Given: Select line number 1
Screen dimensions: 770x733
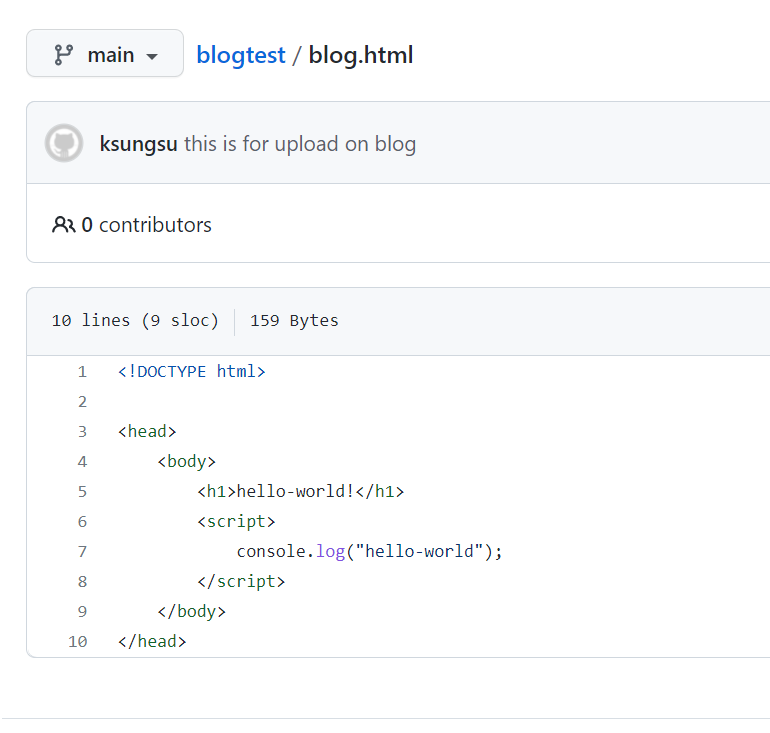Looking at the screenshot, I should pos(82,372).
